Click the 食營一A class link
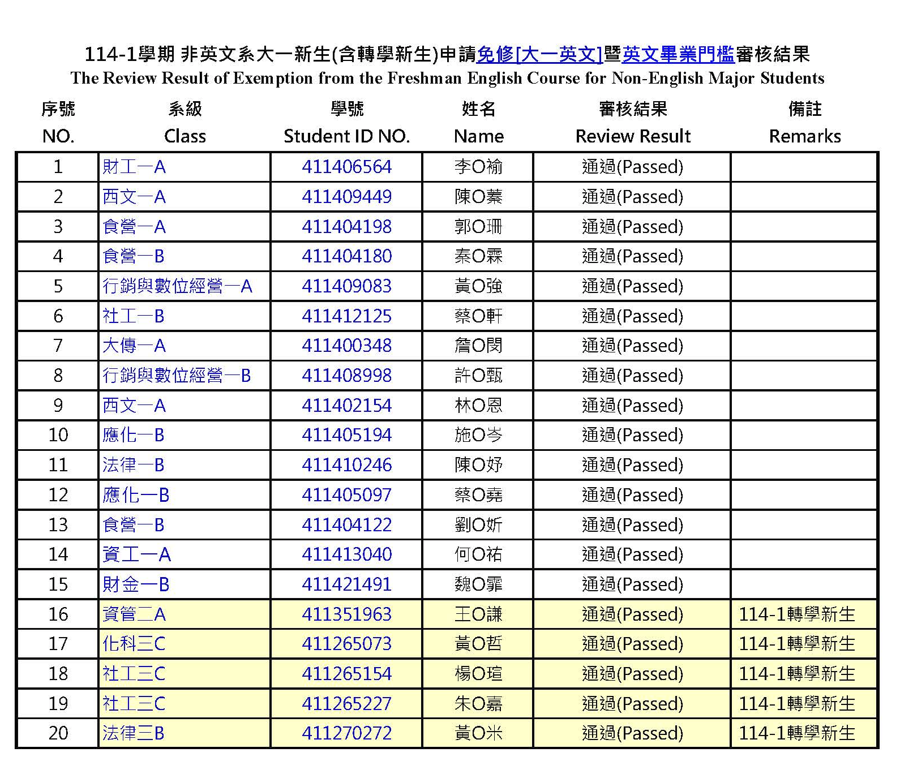The height and width of the screenshot is (767, 902). coord(134,227)
